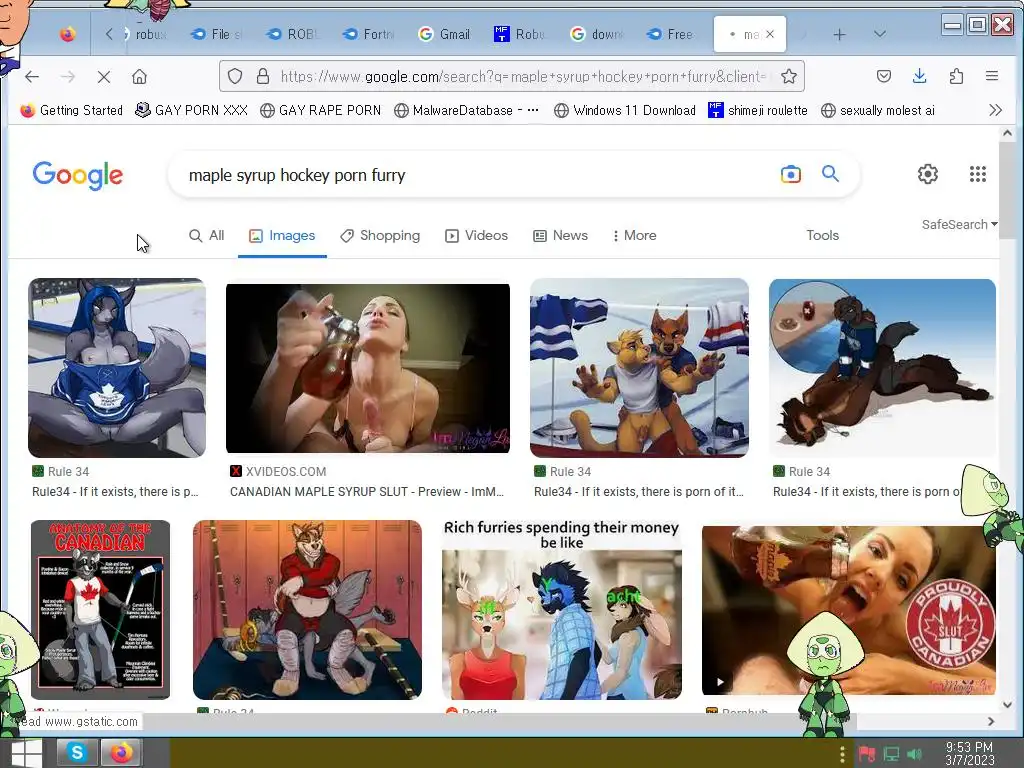Screen dimensions: 1024x768
Task: Open Google quick settings gear
Action: click(927, 174)
